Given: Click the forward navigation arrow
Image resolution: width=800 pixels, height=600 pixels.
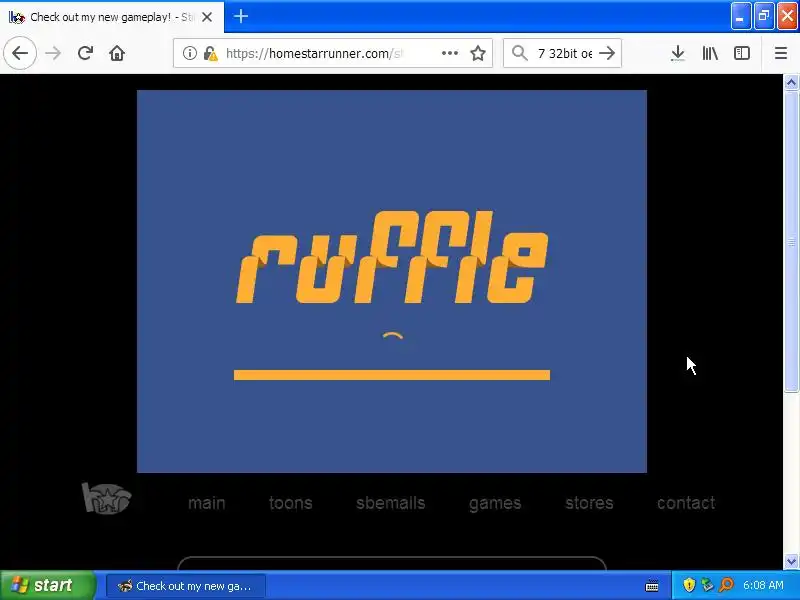Looking at the screenshot, I should (53, 53).
